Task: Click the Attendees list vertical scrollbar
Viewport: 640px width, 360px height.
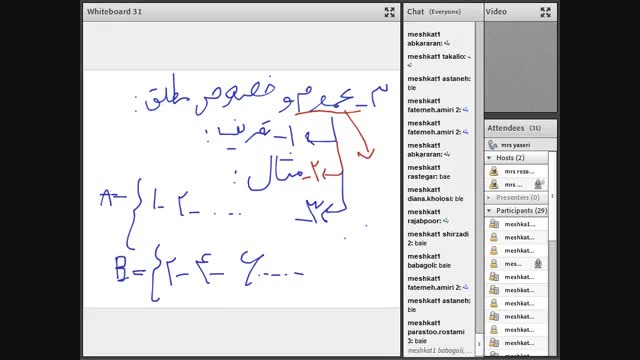Action: (x=552, y=196)
